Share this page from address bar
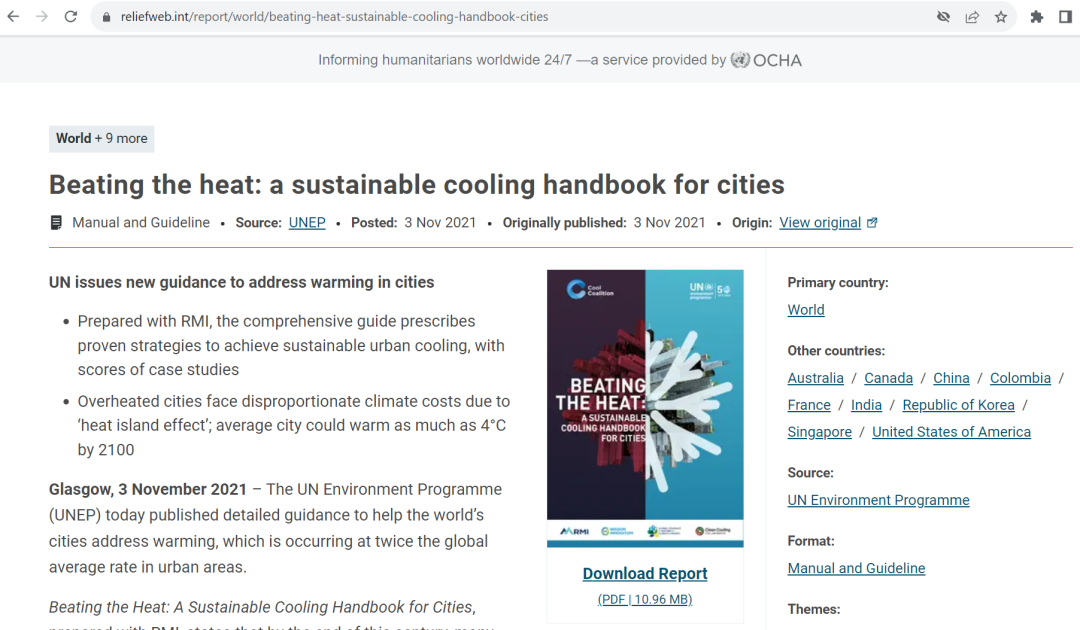Screen dimensions: 1080x630 973,17
